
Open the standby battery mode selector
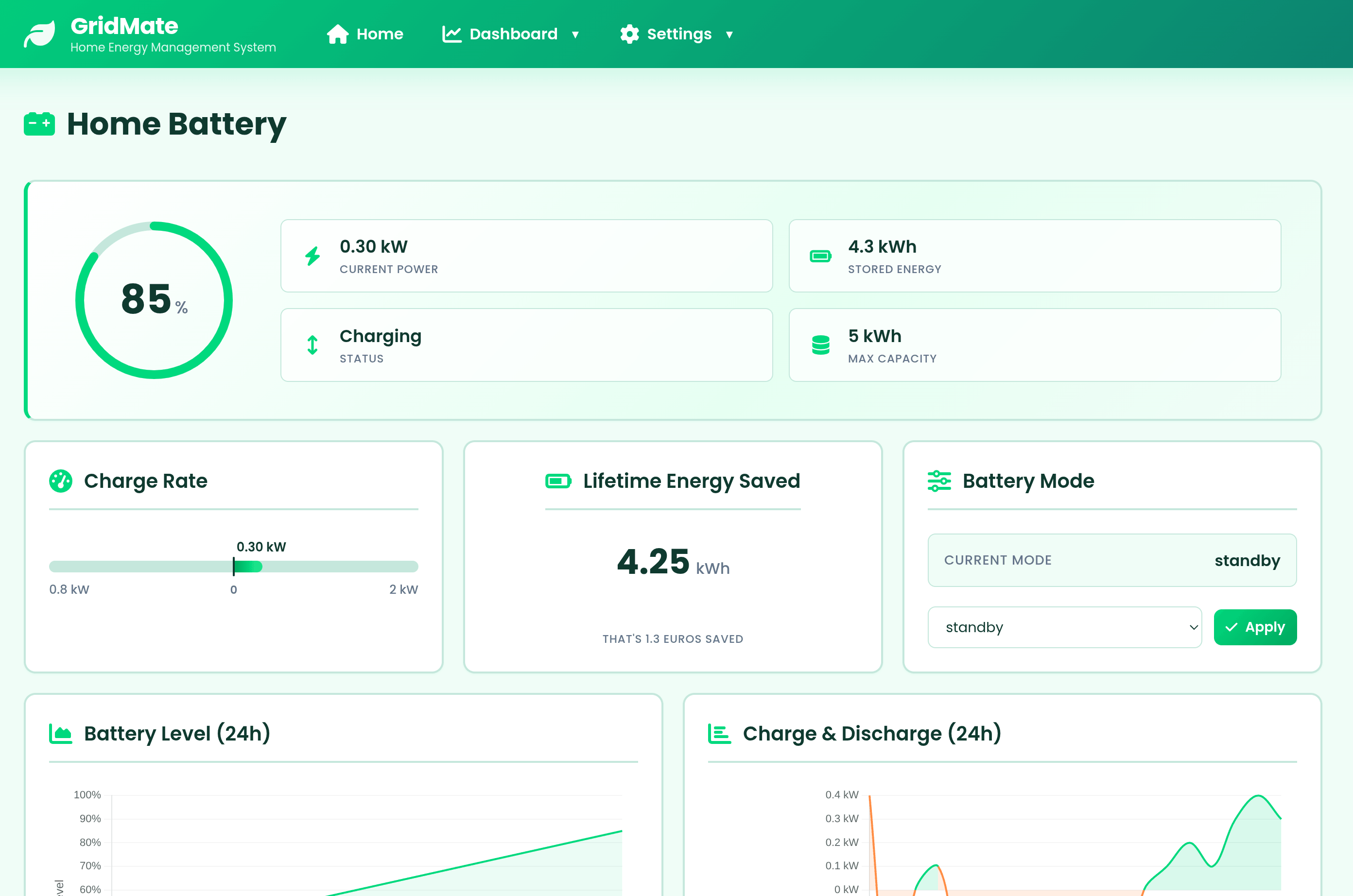1064,627
